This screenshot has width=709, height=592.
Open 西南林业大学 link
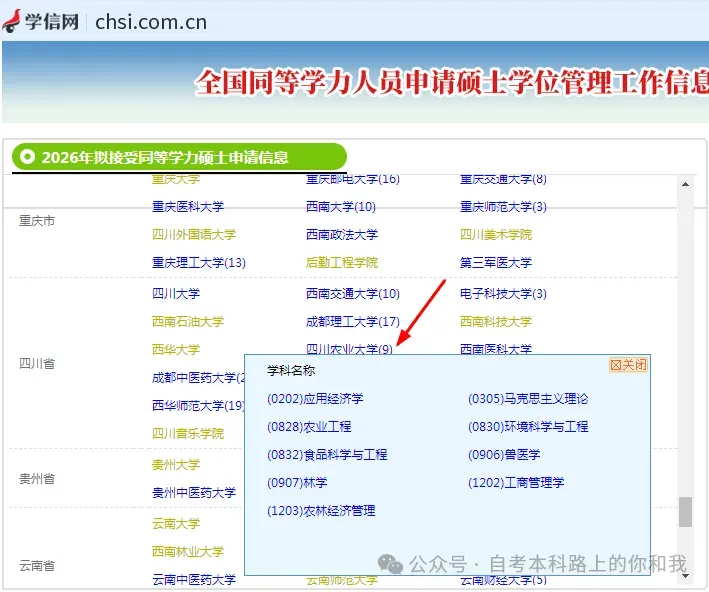point(188,552)
